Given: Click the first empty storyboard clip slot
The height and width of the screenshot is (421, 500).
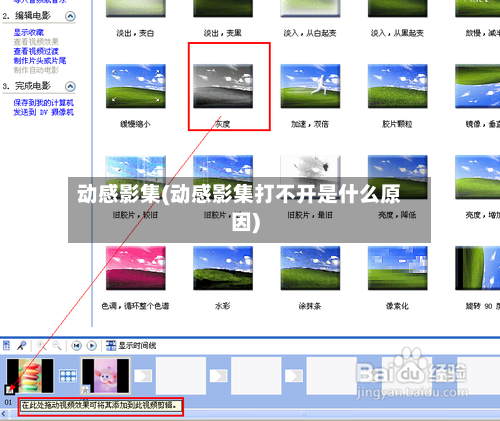Looking at the screenshot, I should click(x=181, y=375).
